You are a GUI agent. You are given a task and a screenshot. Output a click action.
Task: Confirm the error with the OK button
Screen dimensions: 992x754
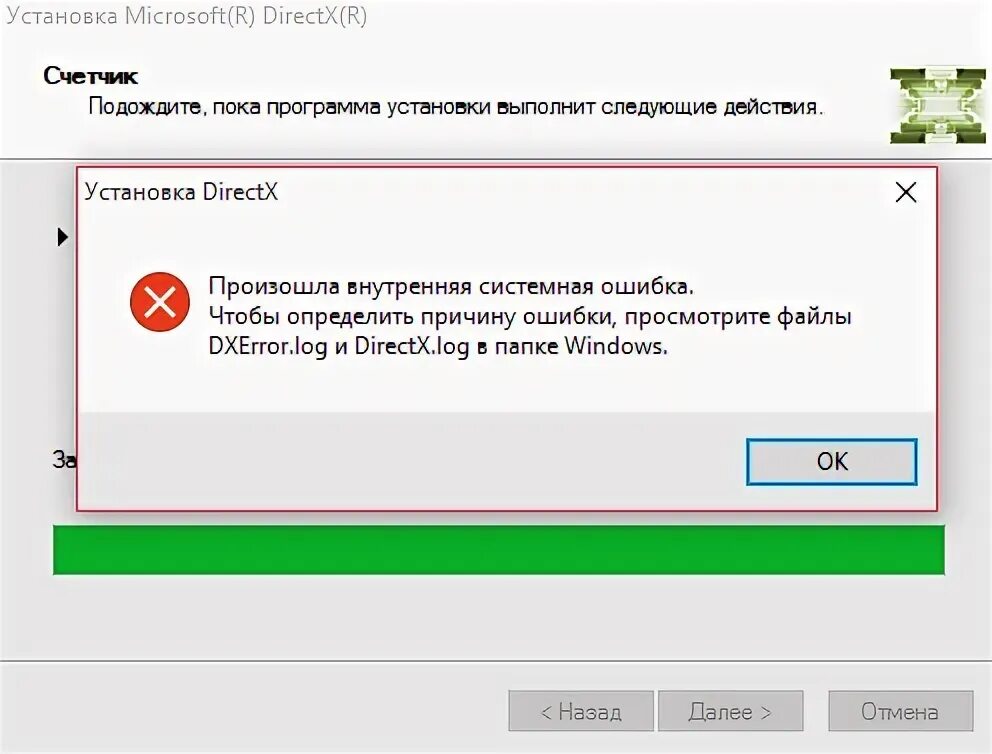(831, 462)
